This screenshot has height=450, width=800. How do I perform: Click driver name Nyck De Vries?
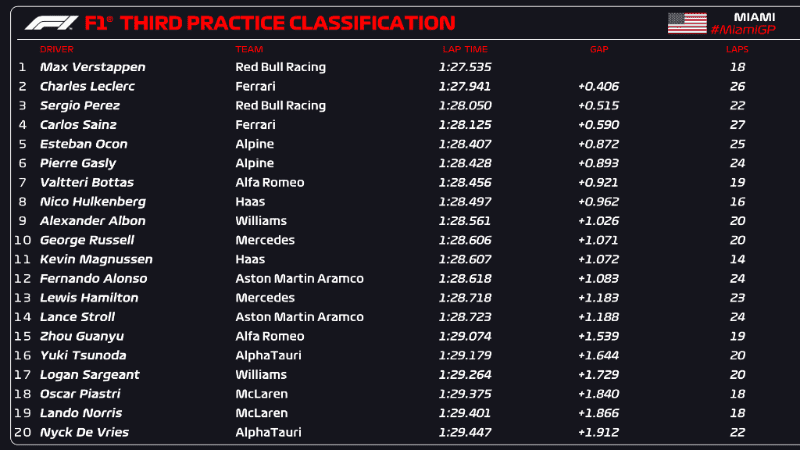pos(84,433)
